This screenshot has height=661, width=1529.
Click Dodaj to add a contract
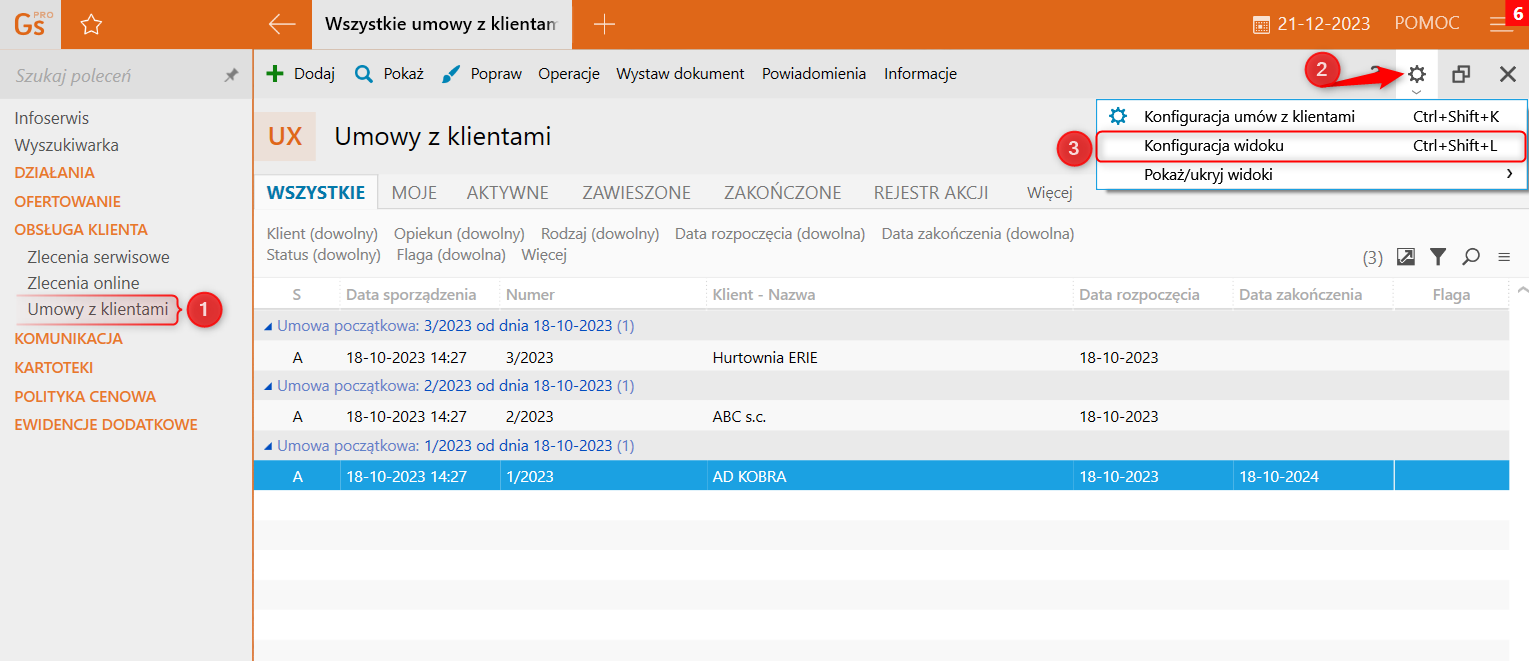300,74
